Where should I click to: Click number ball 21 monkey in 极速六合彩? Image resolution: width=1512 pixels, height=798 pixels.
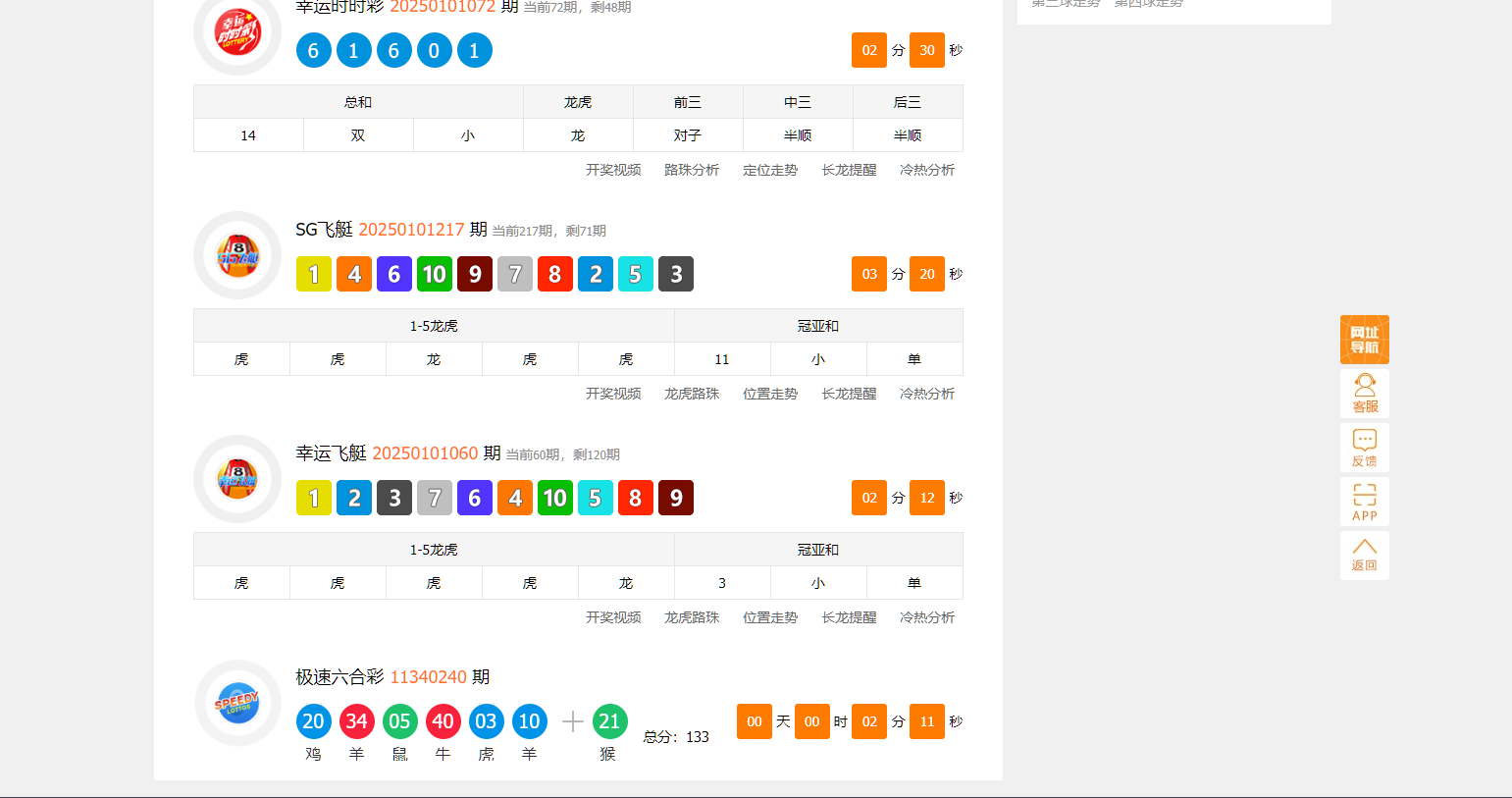click(609, 720)
